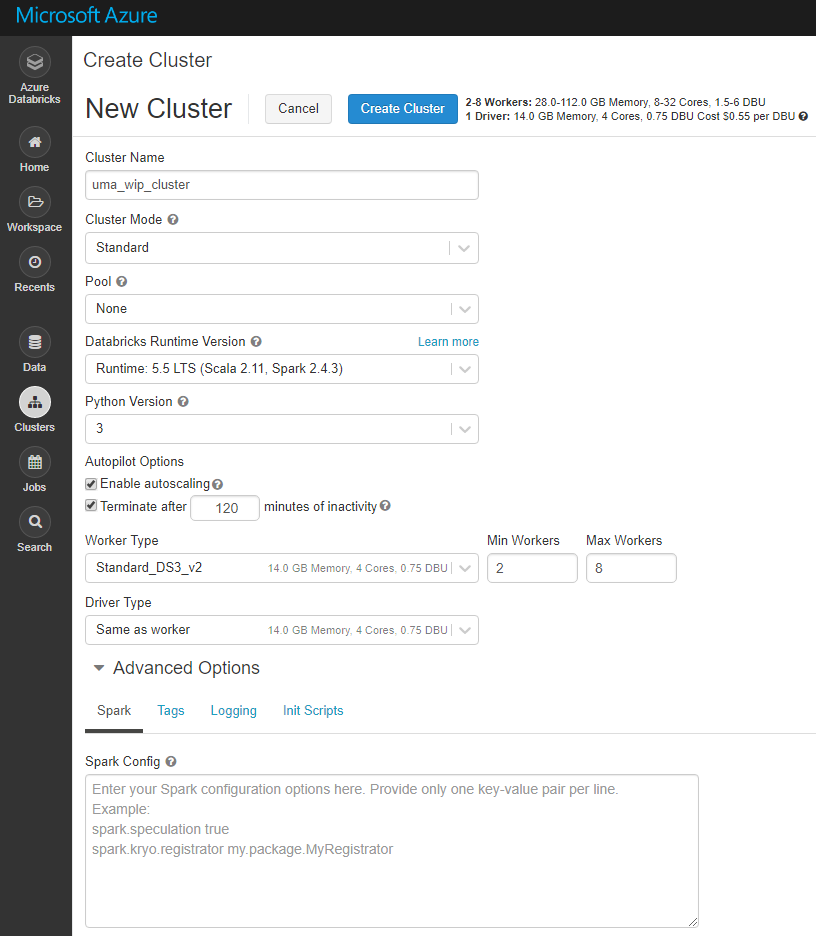Click the Spark Config help icon
Image resolution: width=816 pixels, height=936 pixels.
click(171, 762)
